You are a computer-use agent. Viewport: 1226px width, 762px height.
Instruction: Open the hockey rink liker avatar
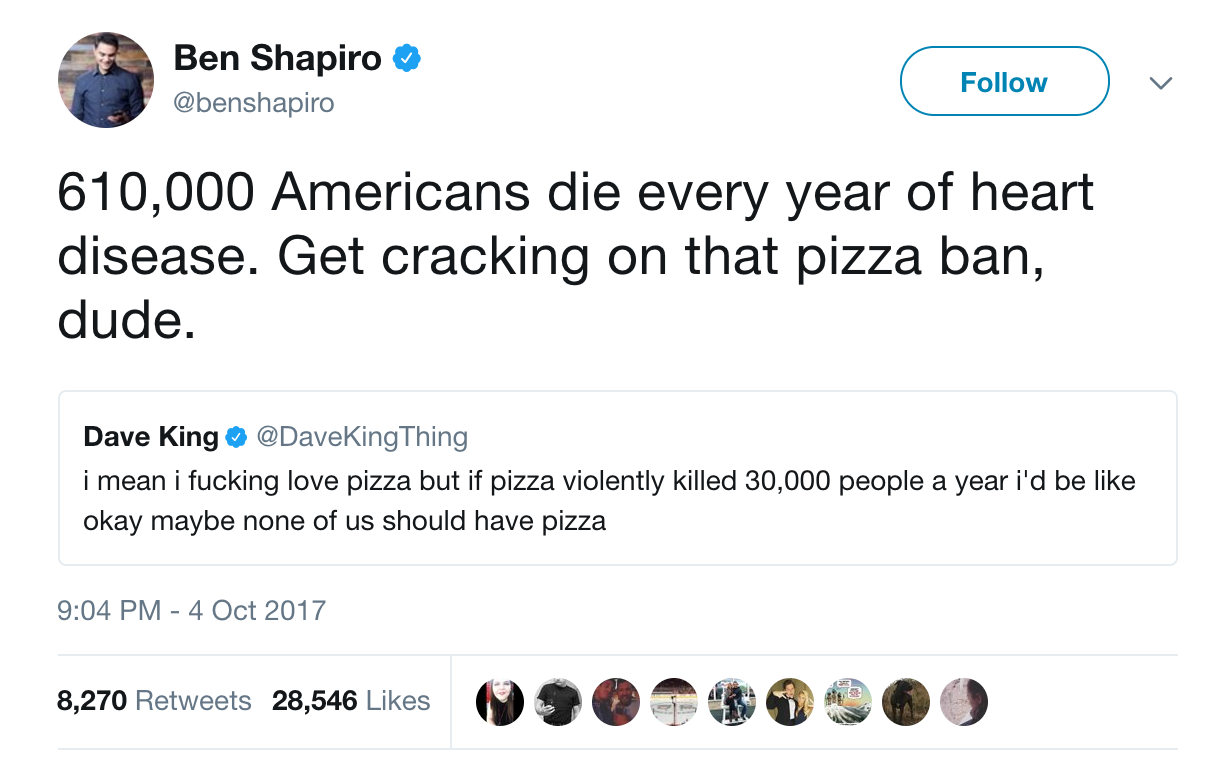[674, 701]
